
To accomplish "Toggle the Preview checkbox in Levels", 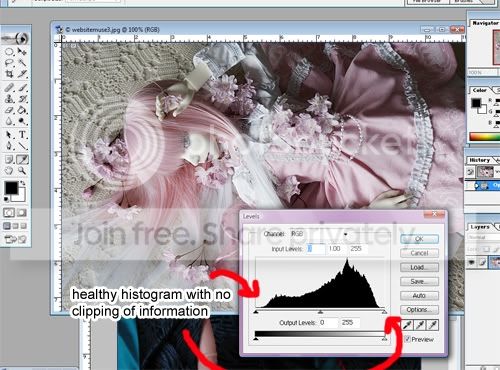I will tap(407, 339).
